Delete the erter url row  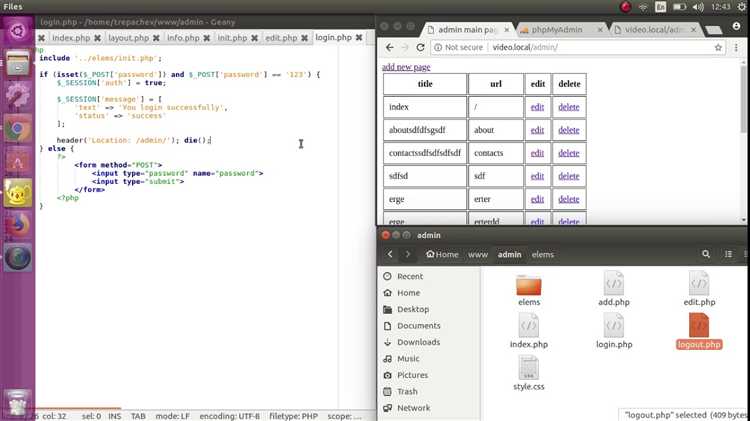click(x=569, y=199)
